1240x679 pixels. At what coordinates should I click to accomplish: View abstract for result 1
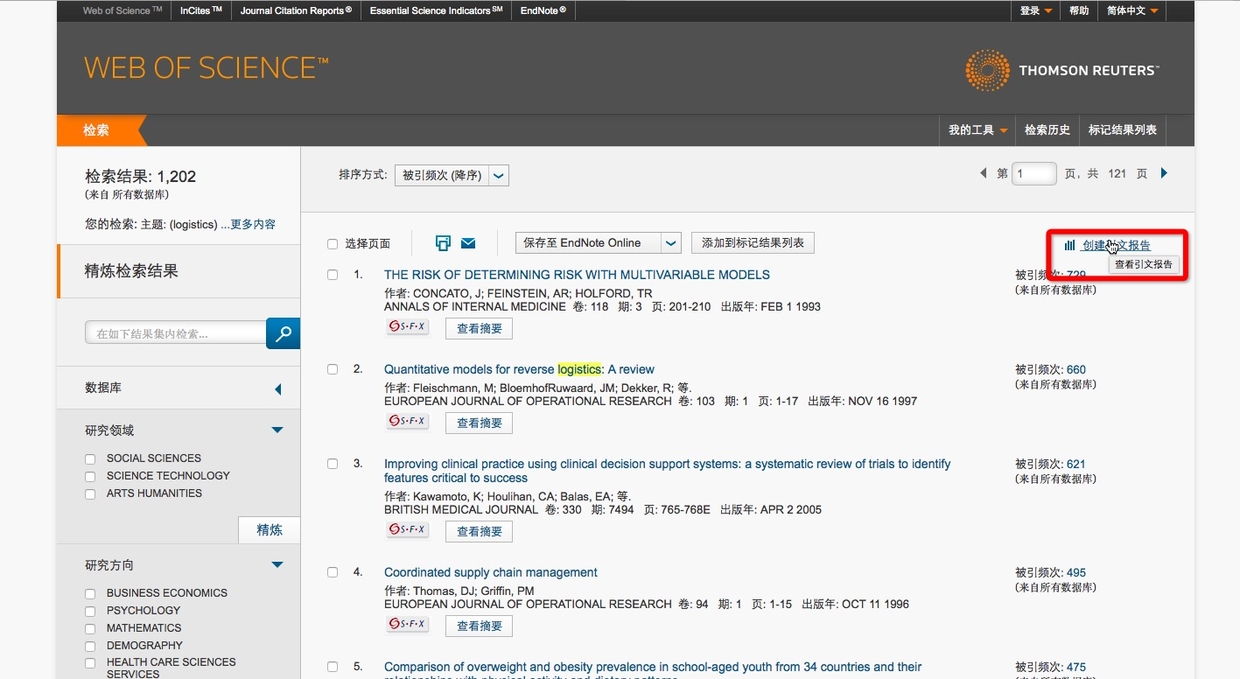point(479,328)
